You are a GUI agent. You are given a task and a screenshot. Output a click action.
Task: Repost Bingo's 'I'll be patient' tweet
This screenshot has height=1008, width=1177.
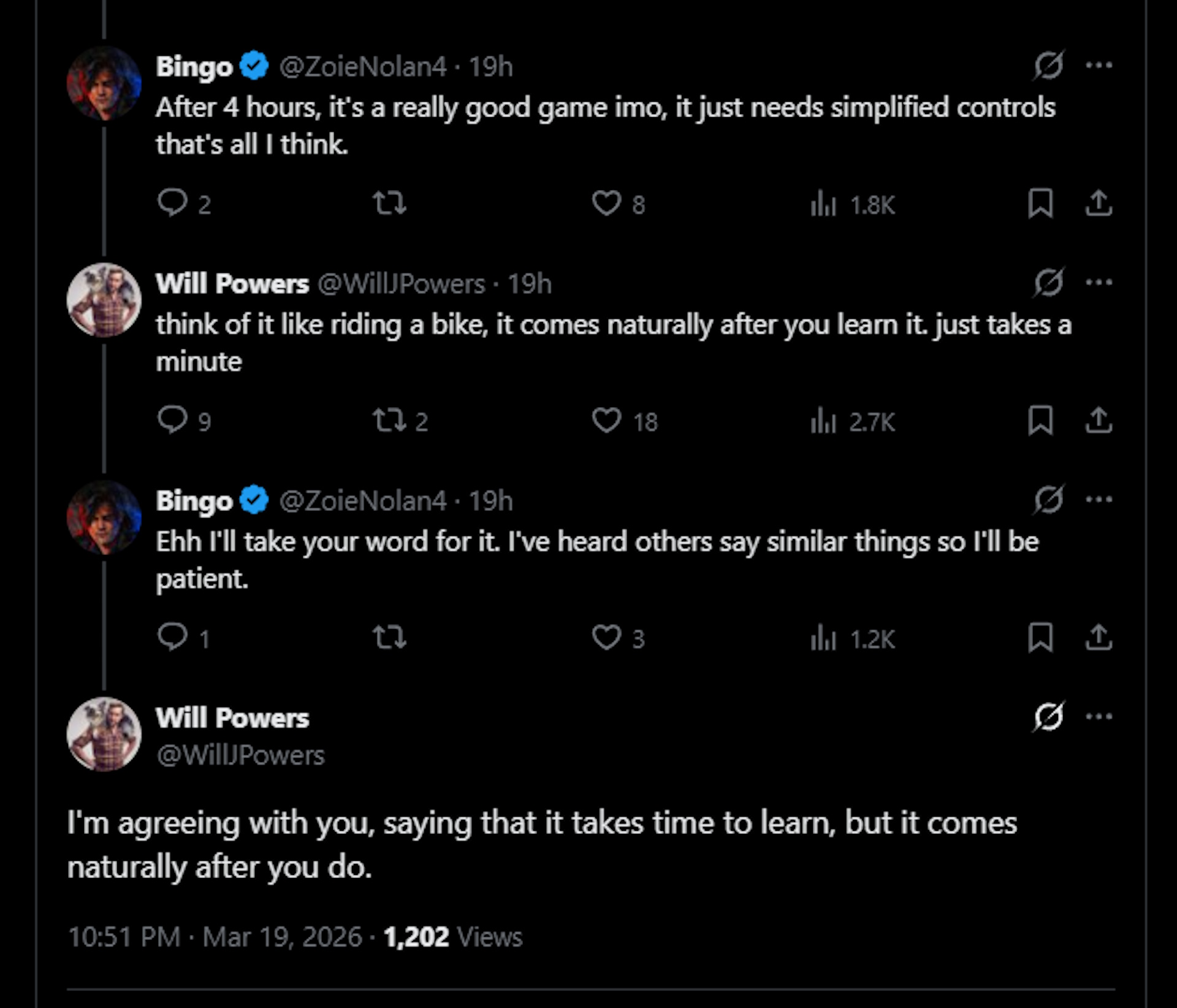[389, 638]
